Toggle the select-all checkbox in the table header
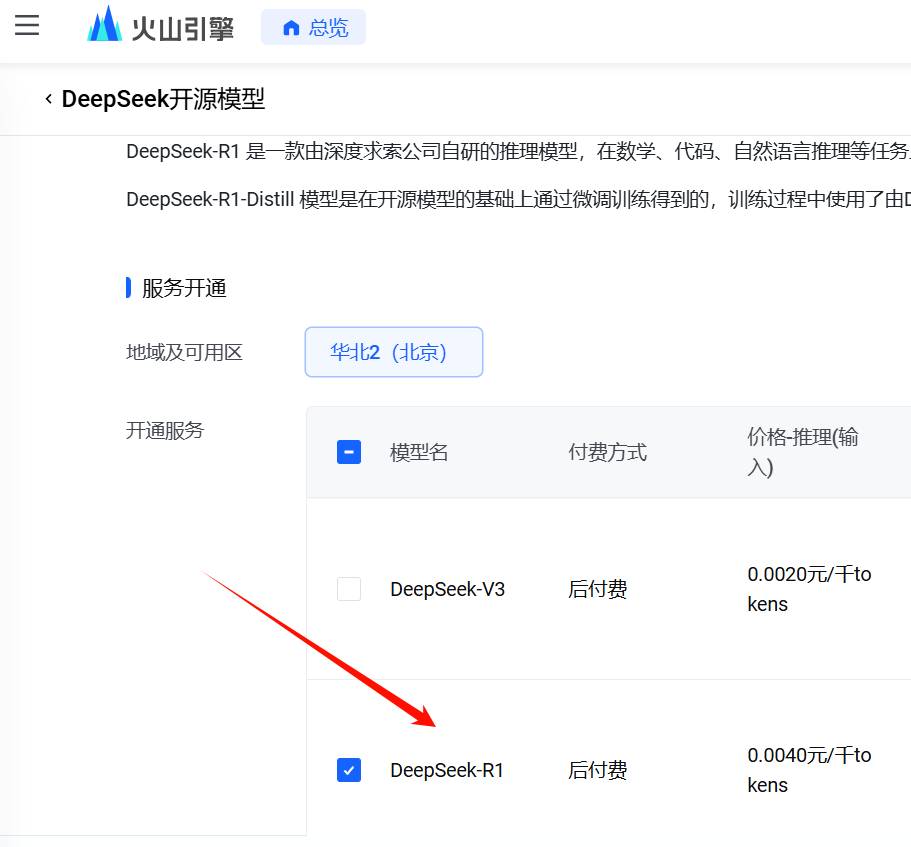Image resolution: width=911 pixels, height=847 pixels. [x=349, y=452]
